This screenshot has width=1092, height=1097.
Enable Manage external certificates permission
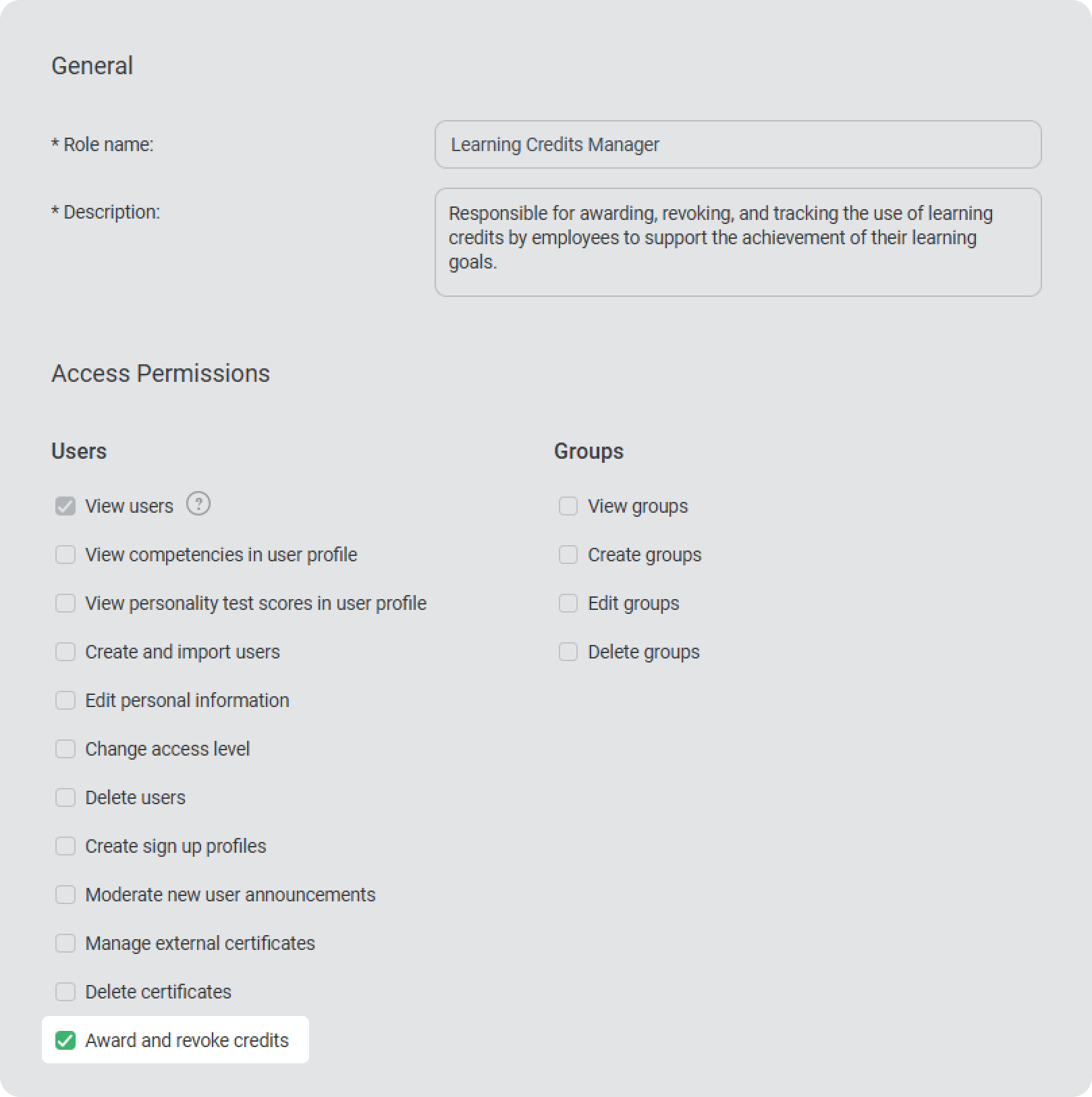point(65,943)
